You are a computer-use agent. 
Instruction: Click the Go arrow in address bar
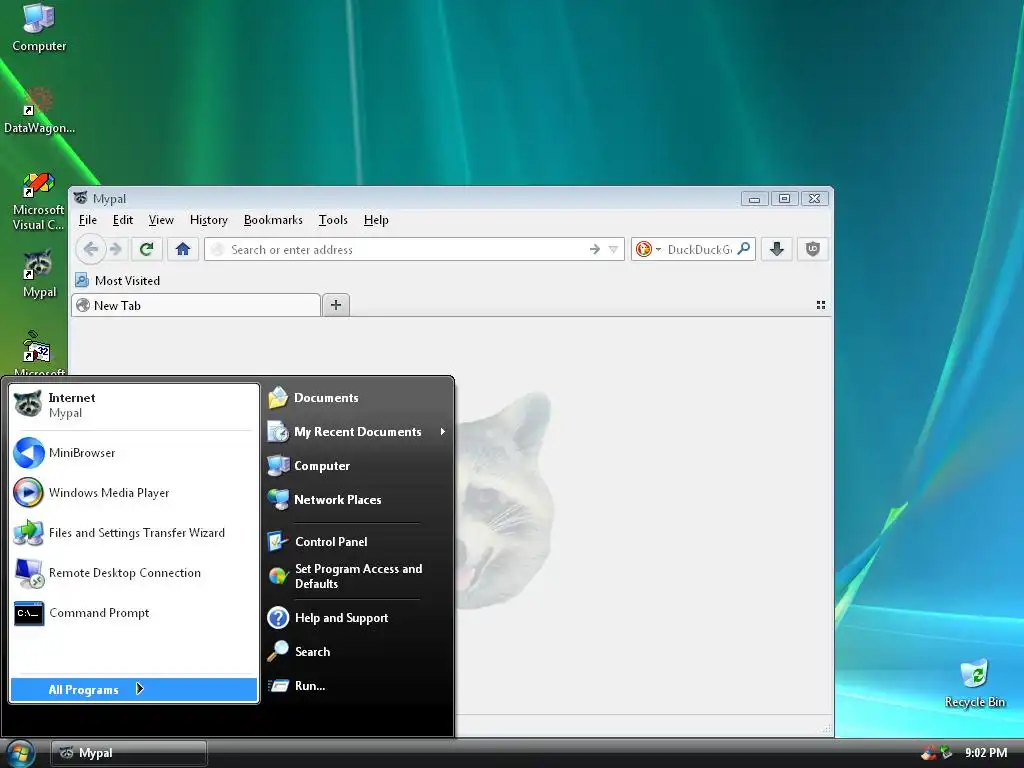click(x=594, y=249)
